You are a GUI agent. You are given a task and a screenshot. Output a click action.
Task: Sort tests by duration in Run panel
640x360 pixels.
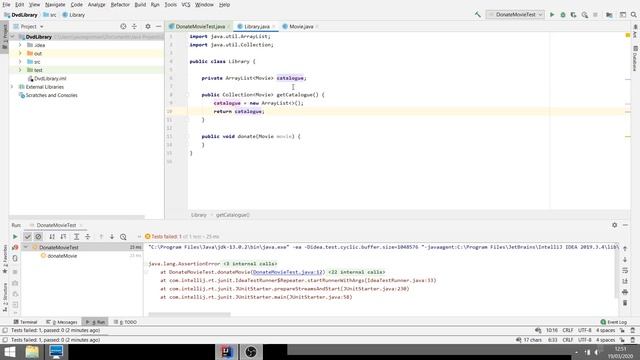[63, 237]
